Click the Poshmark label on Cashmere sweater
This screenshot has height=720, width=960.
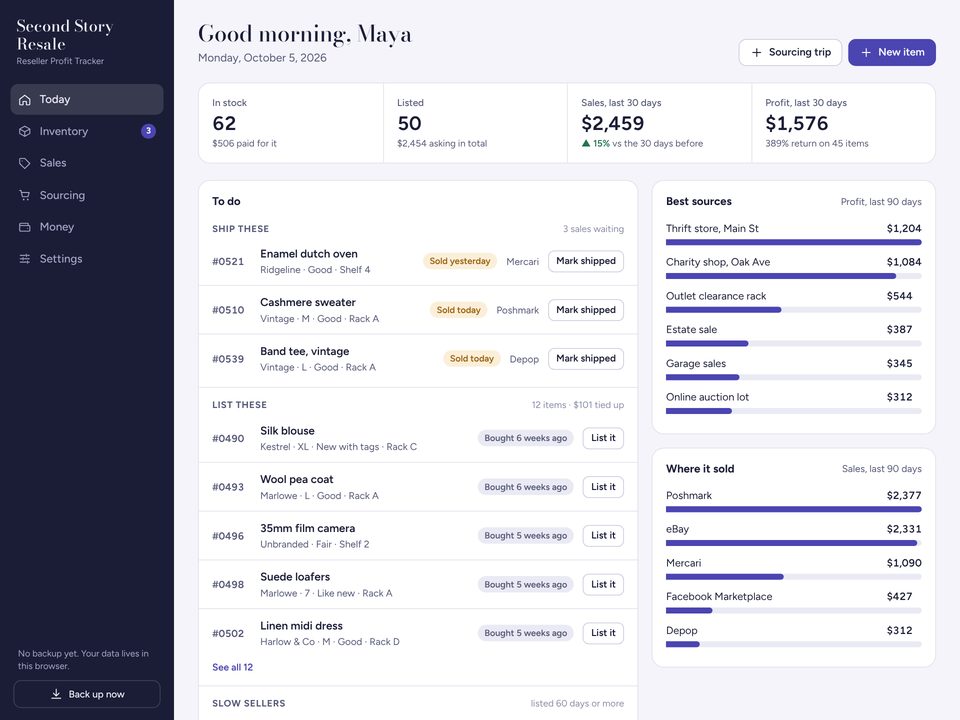(x=517, y=310)
